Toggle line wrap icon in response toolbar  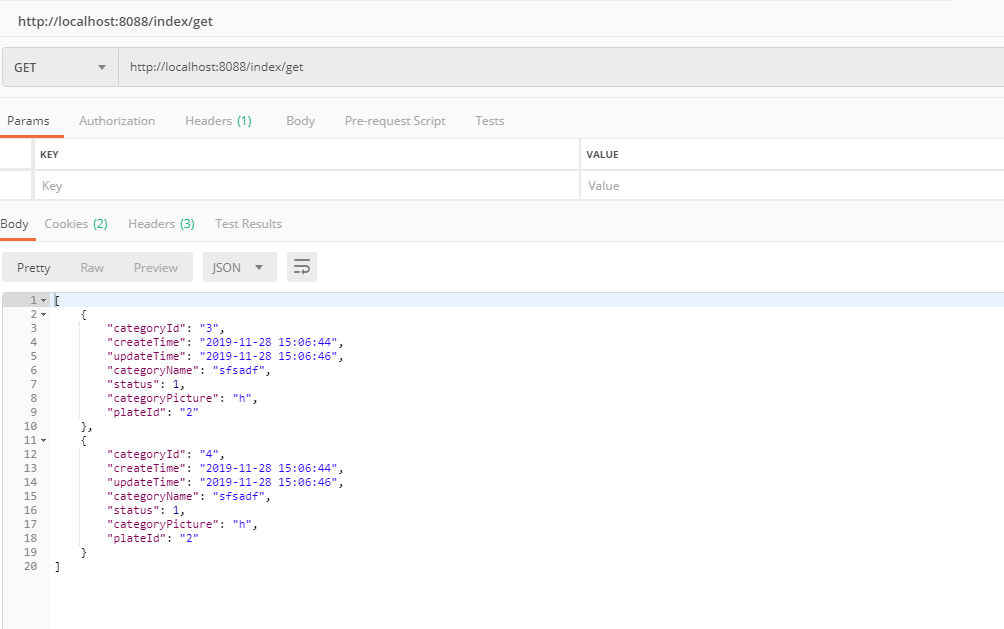click(302, 267)
